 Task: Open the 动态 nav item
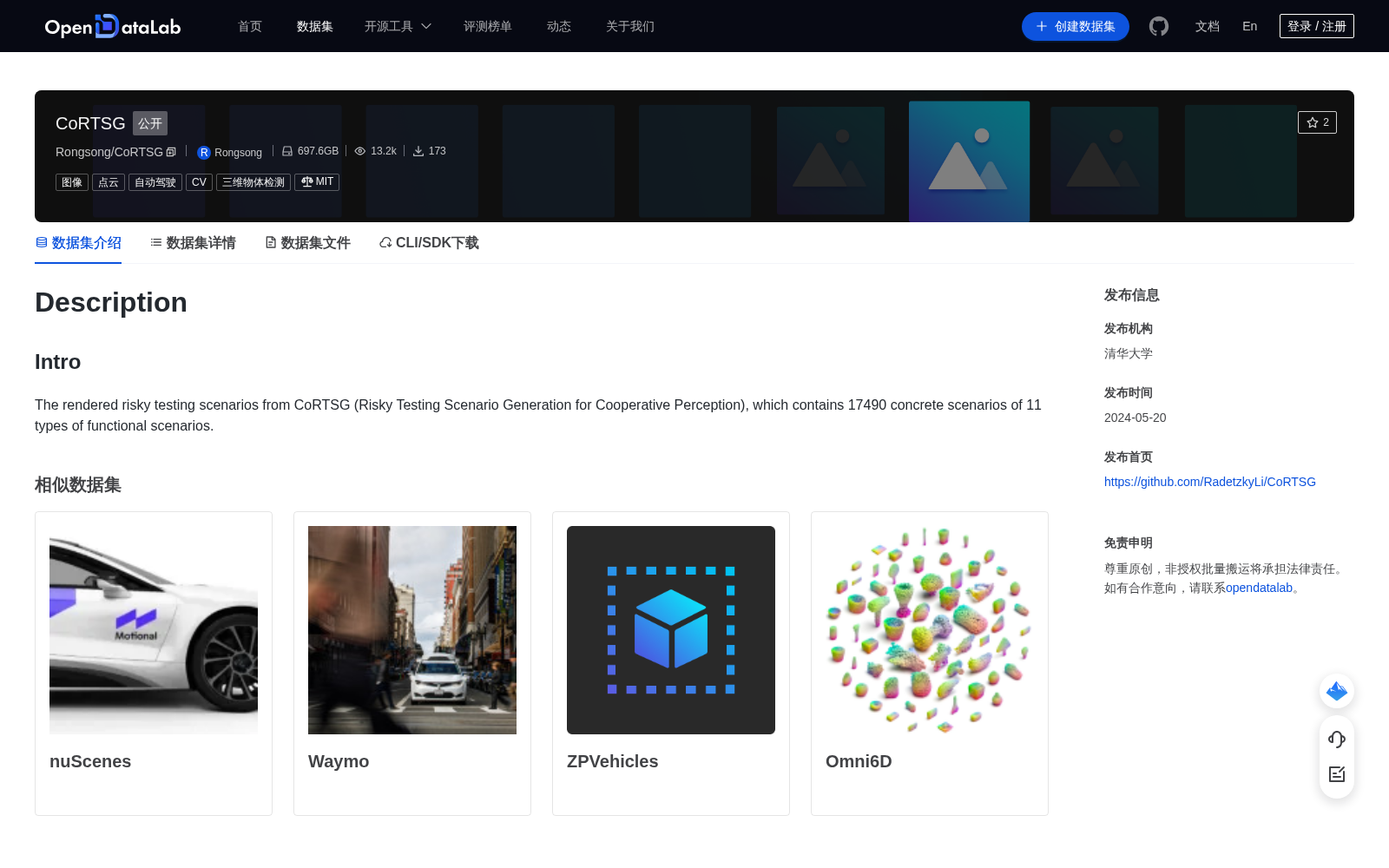559,26
